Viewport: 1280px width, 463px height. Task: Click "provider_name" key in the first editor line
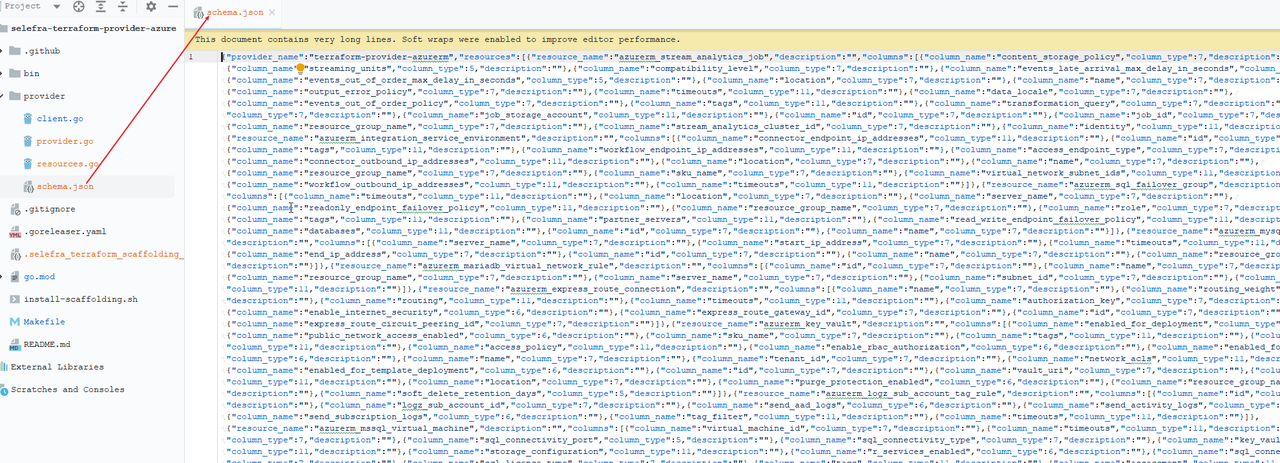(x=264, y=57)
